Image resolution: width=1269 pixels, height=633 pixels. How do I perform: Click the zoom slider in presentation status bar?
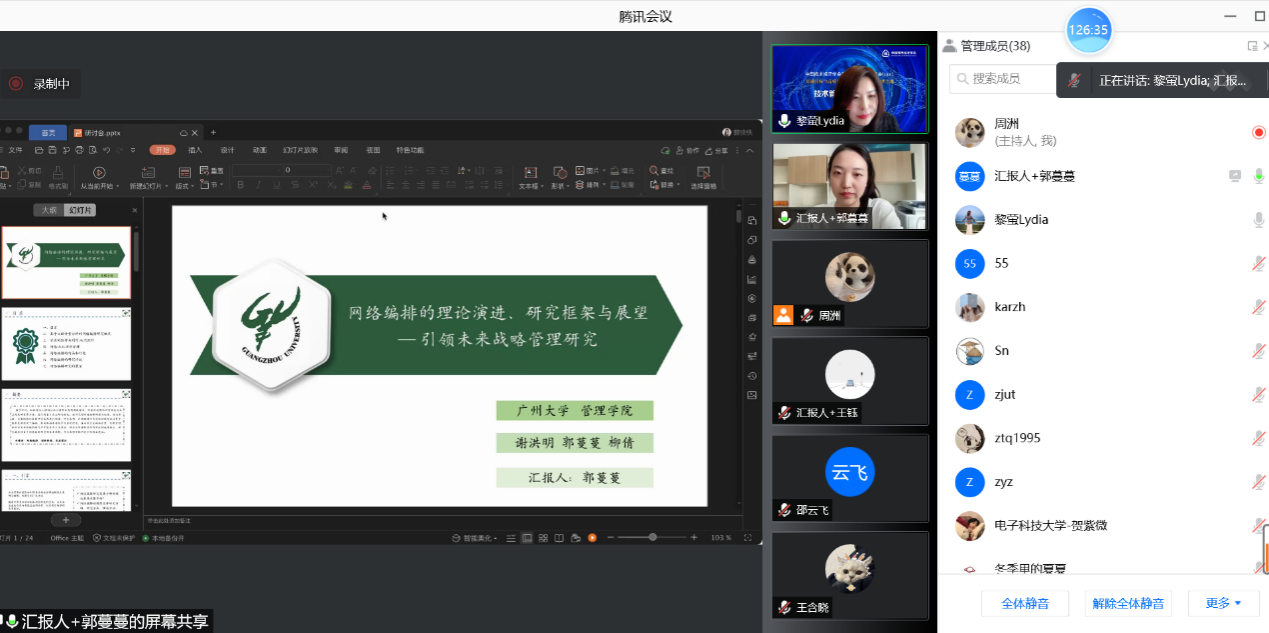tap(652, 537)
